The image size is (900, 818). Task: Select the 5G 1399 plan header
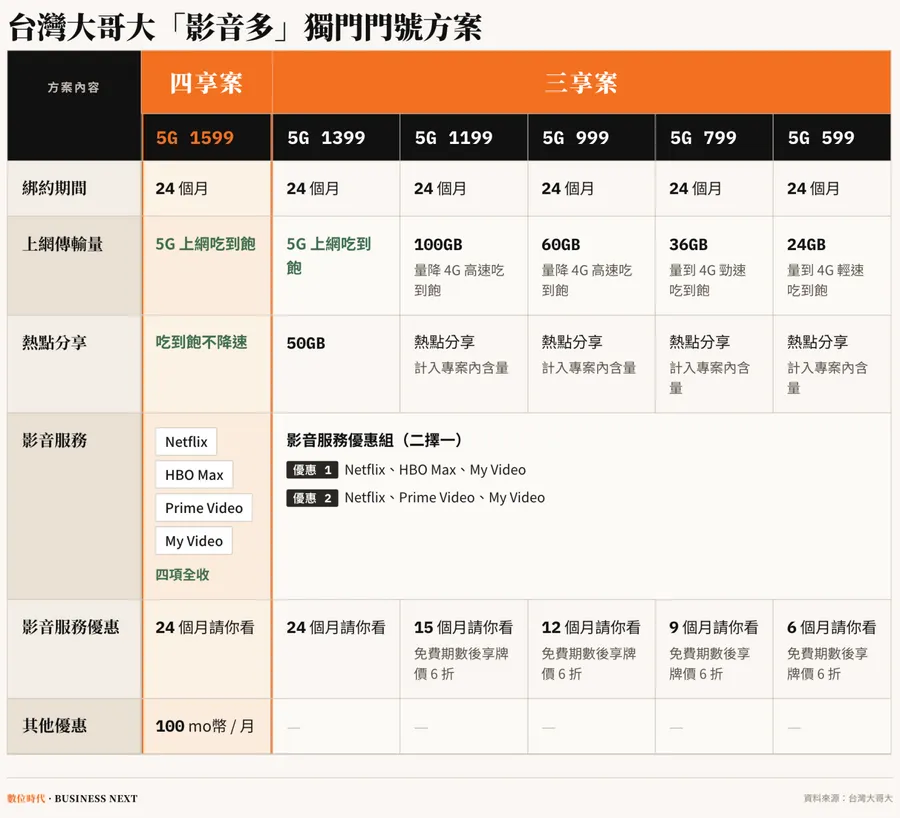(x=336, y=138)
